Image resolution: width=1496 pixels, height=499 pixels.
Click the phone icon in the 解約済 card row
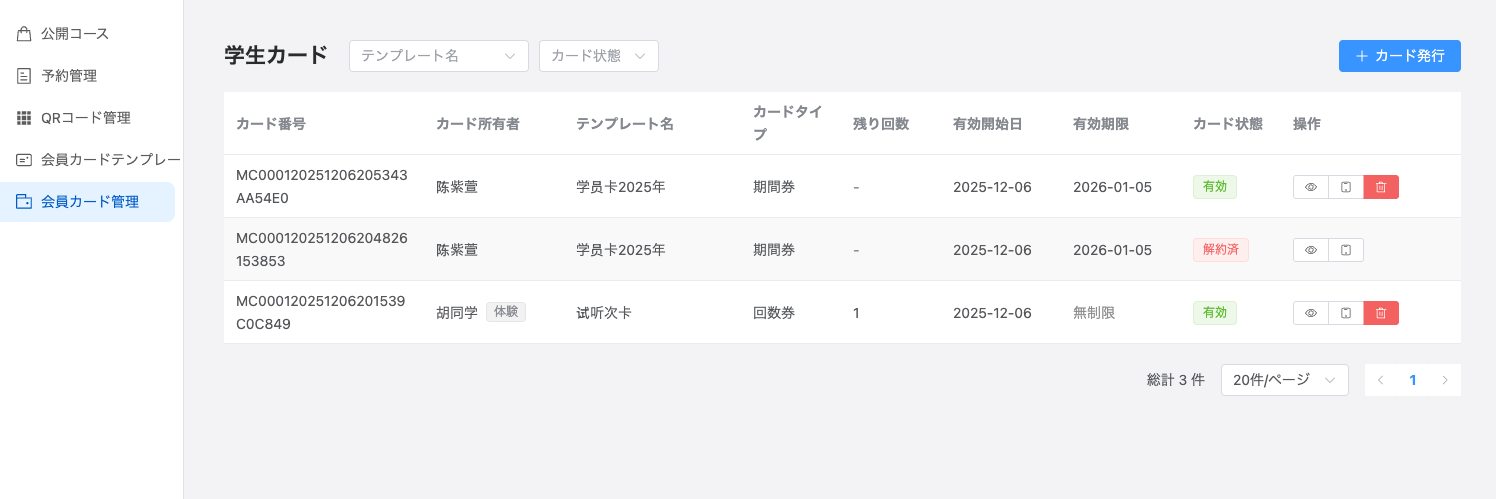point(1346,250)
